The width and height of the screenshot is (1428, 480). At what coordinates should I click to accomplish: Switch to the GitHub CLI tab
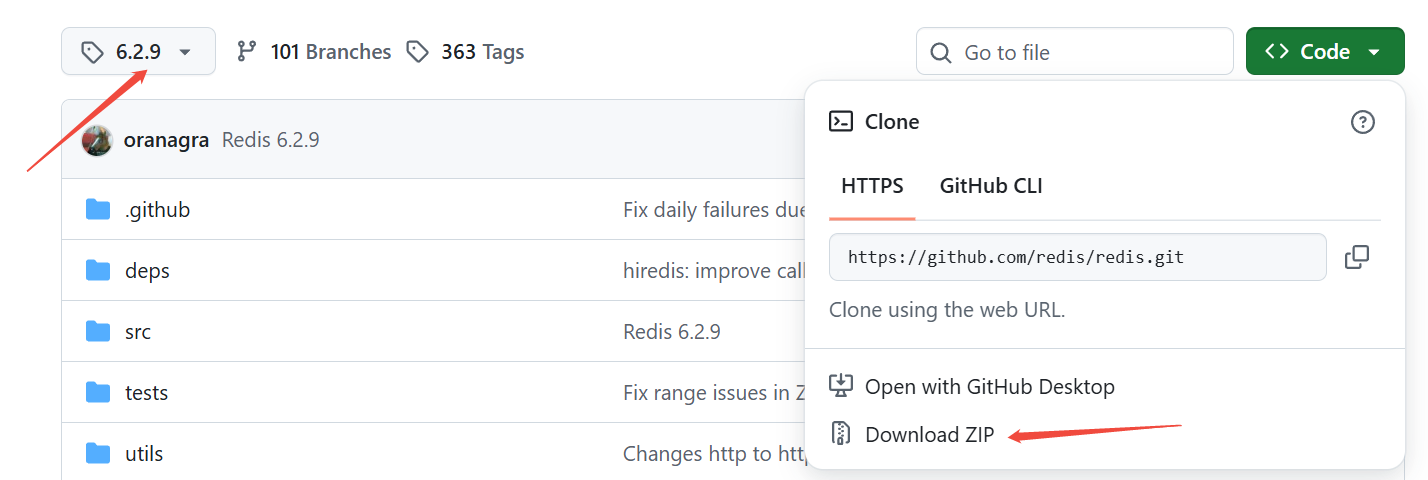tap(991, 185)
